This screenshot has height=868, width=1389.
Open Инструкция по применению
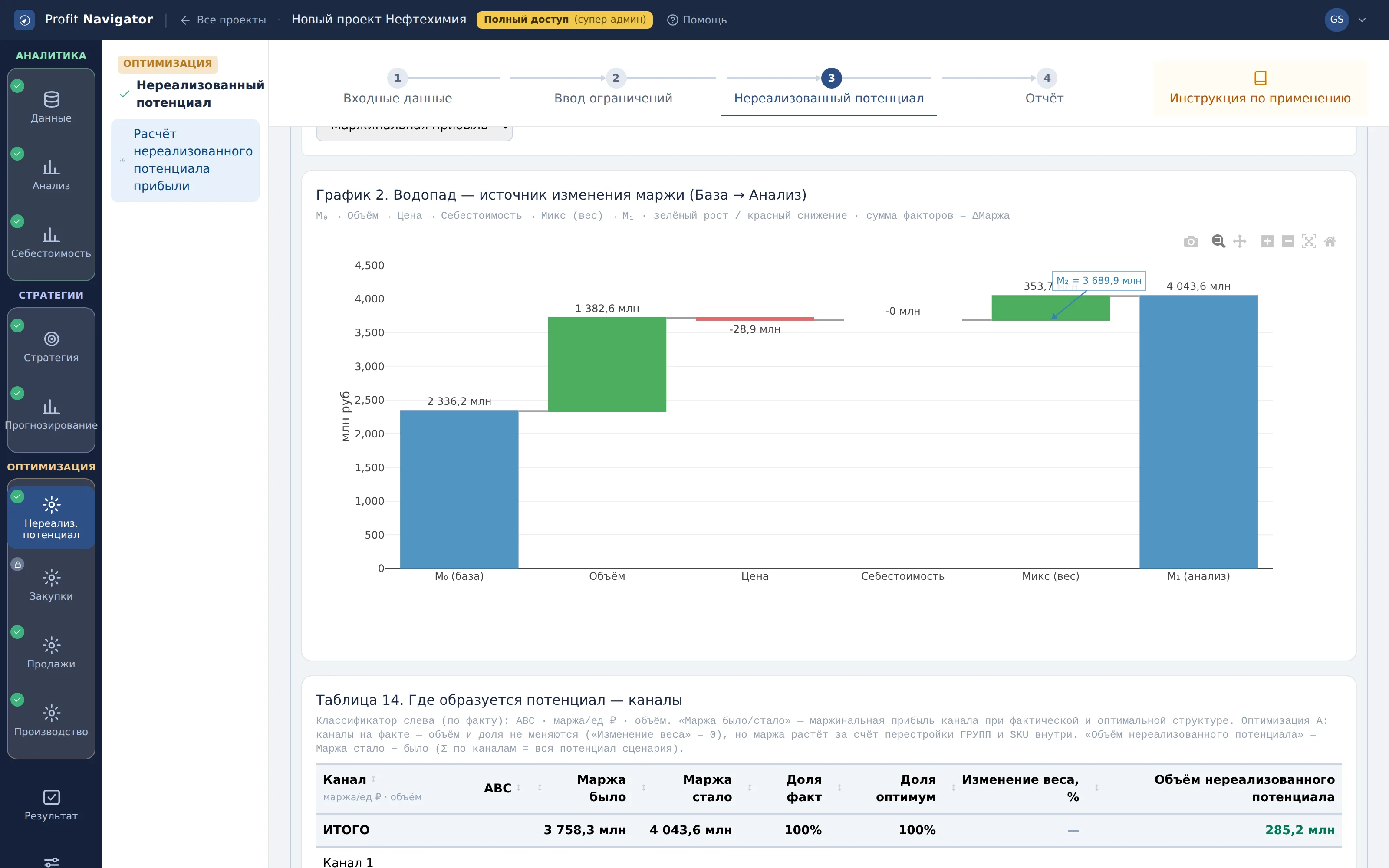[x=1261, y=89]
